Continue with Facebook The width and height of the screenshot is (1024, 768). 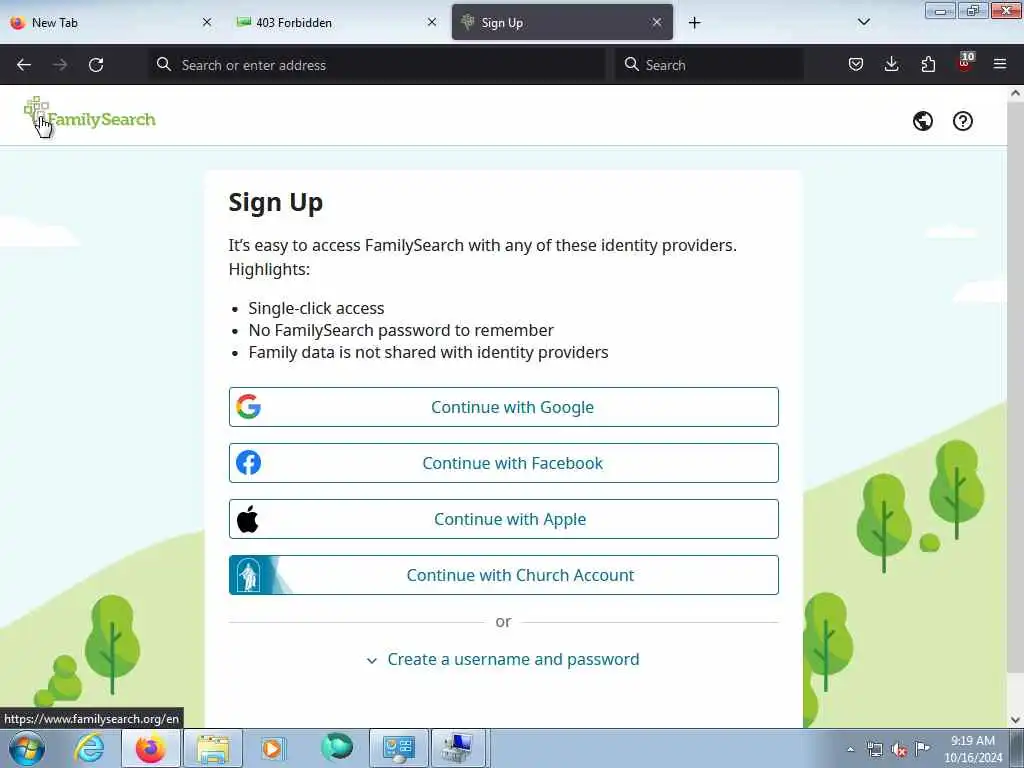pos(504,463)
